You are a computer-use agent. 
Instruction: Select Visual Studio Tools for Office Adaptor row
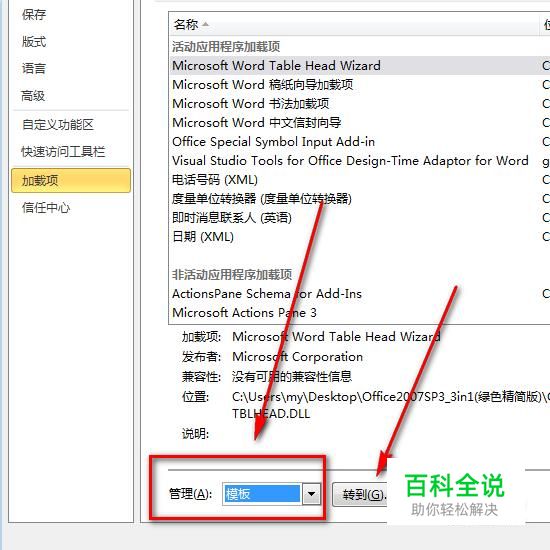pyautogui.click(x=360, y=161)
